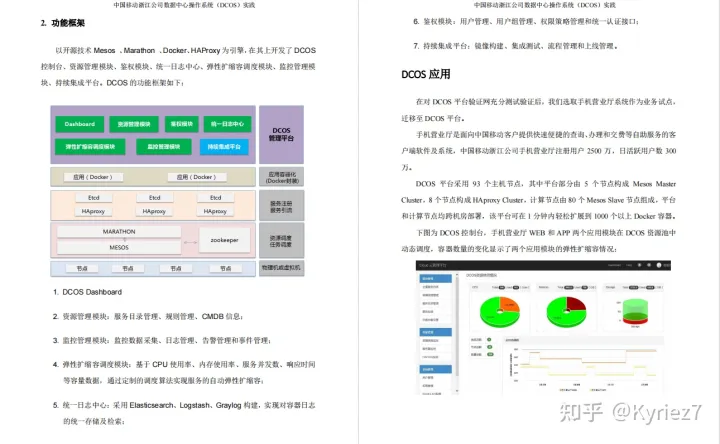720x444 pixels.
Task: Select the gray 应用容器化 (Docker封装) label
Action: click(x=281, y=177)
